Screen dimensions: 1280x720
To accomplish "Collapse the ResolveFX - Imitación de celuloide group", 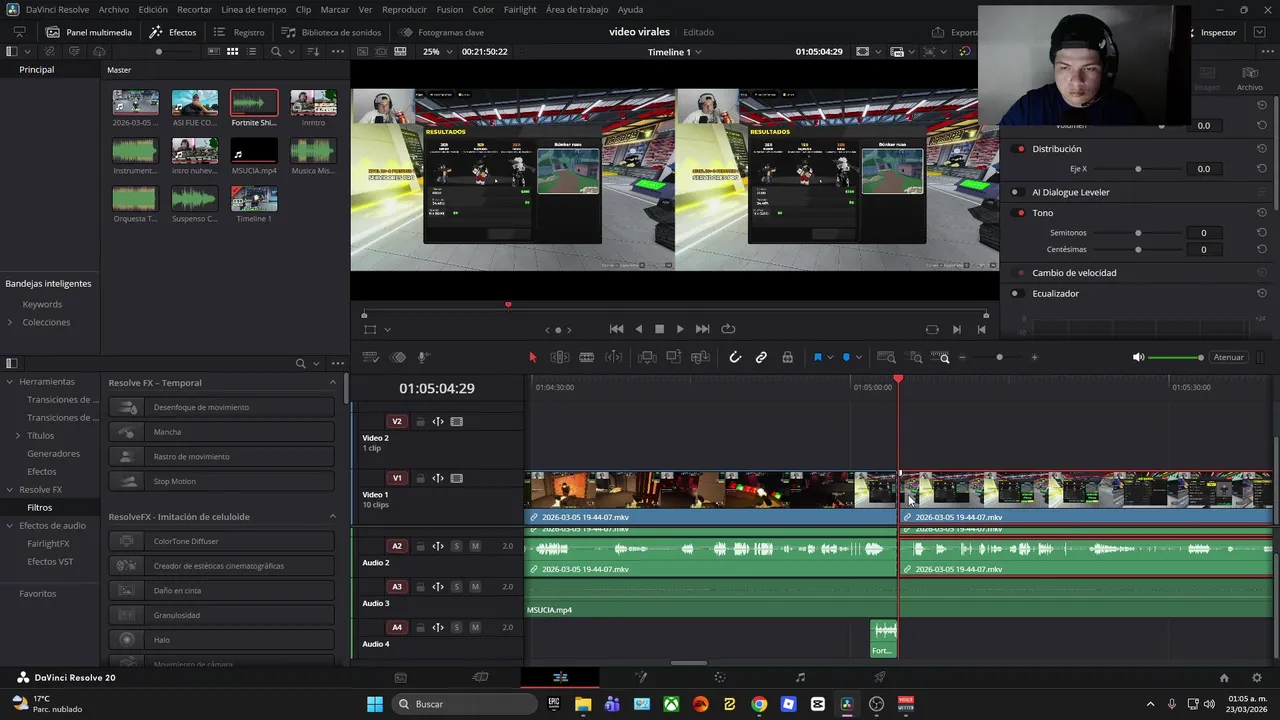I will click(333, 517).
